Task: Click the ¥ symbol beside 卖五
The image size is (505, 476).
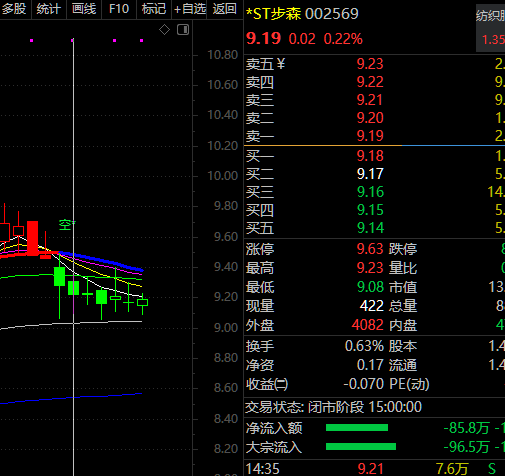Action: point(281,63)
